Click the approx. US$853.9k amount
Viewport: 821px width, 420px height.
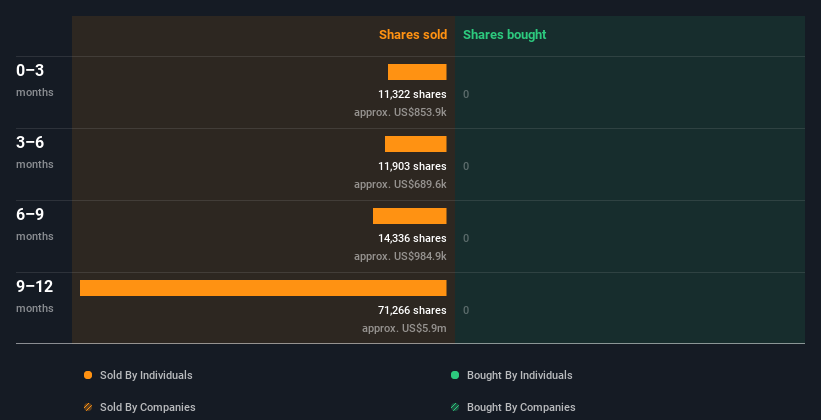pyautogui.click(x=401, y=112)
